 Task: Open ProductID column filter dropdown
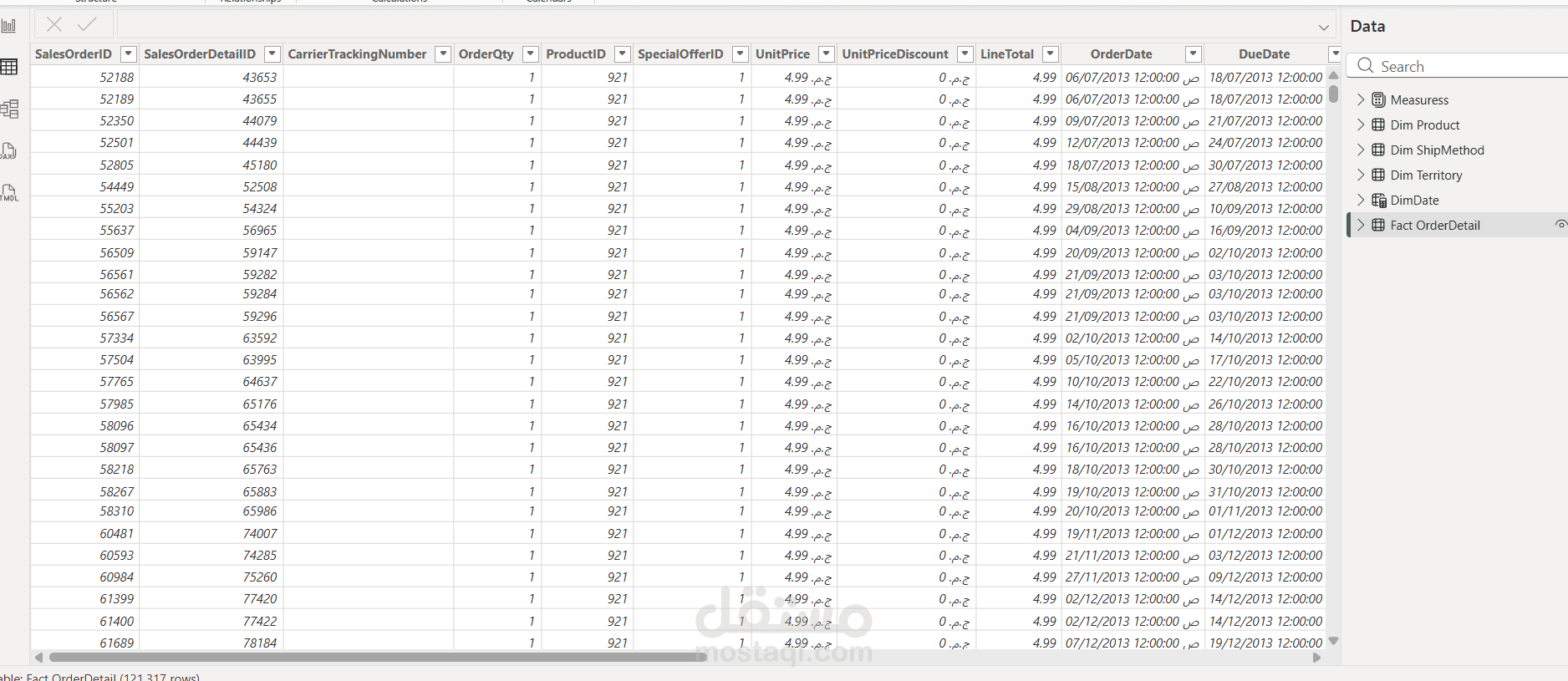622,54
